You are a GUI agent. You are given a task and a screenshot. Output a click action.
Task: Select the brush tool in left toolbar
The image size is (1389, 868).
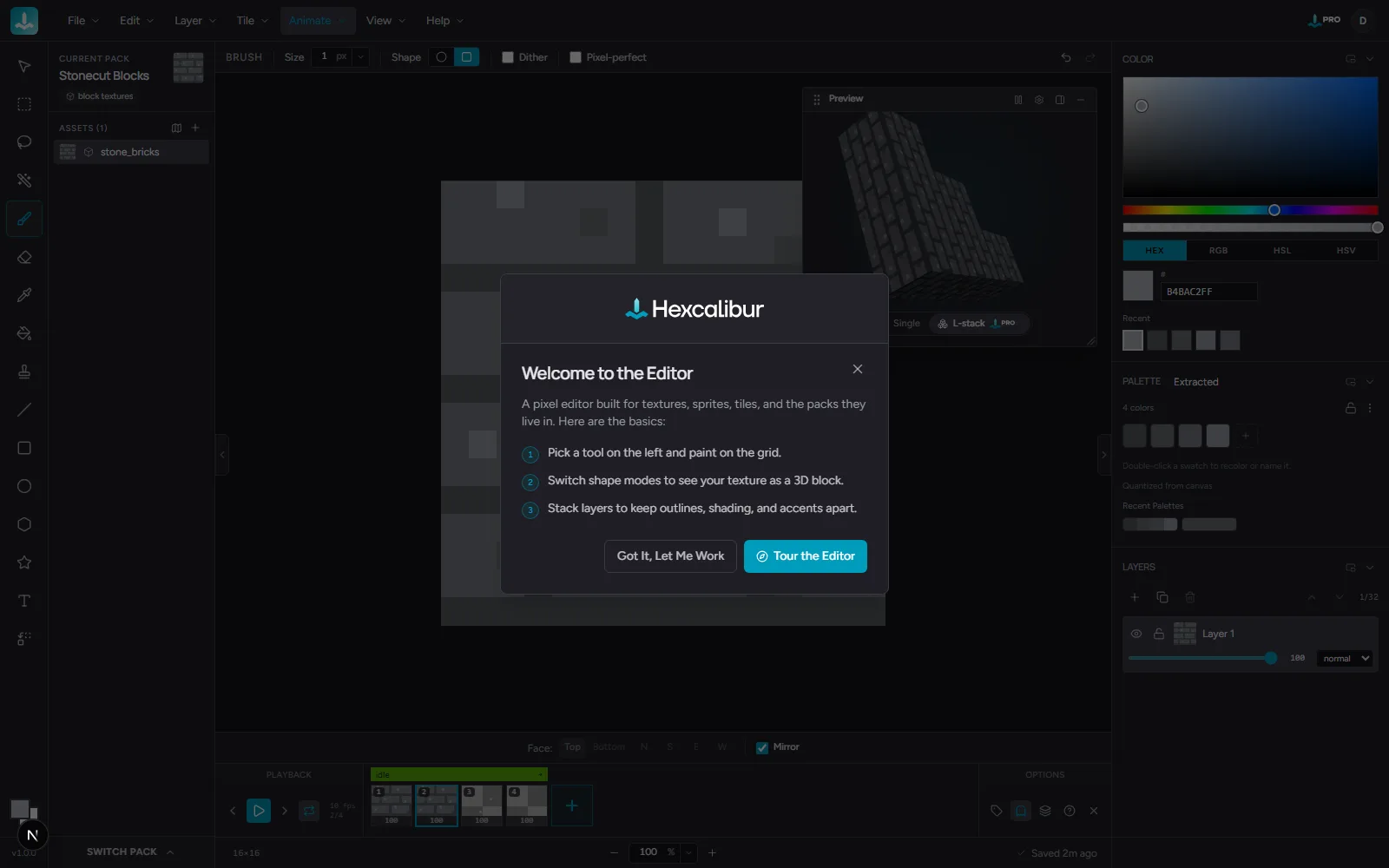[x=24, y=219]
